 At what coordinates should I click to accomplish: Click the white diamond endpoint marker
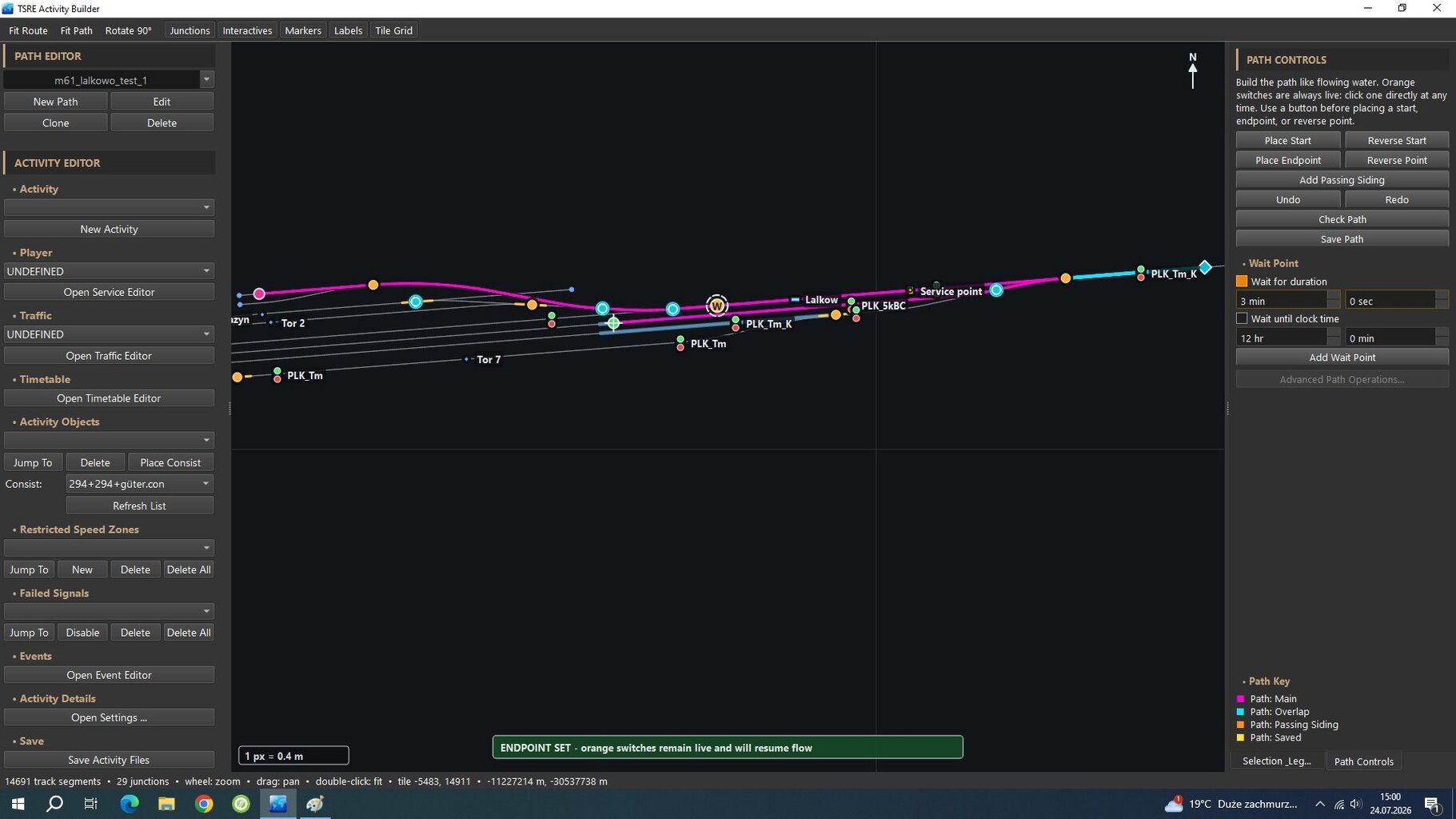[x=1205, y=266]
